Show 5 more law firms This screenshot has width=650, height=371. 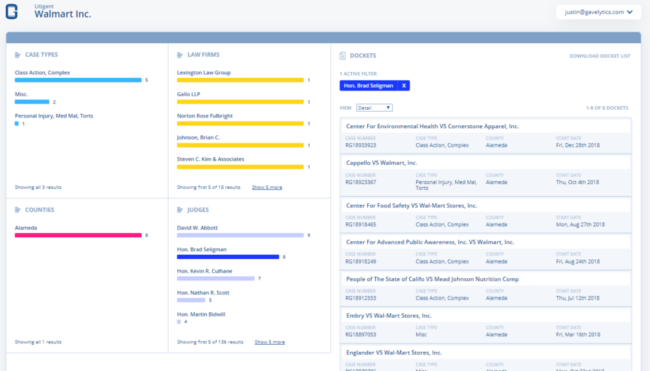(x=267, y=187)
